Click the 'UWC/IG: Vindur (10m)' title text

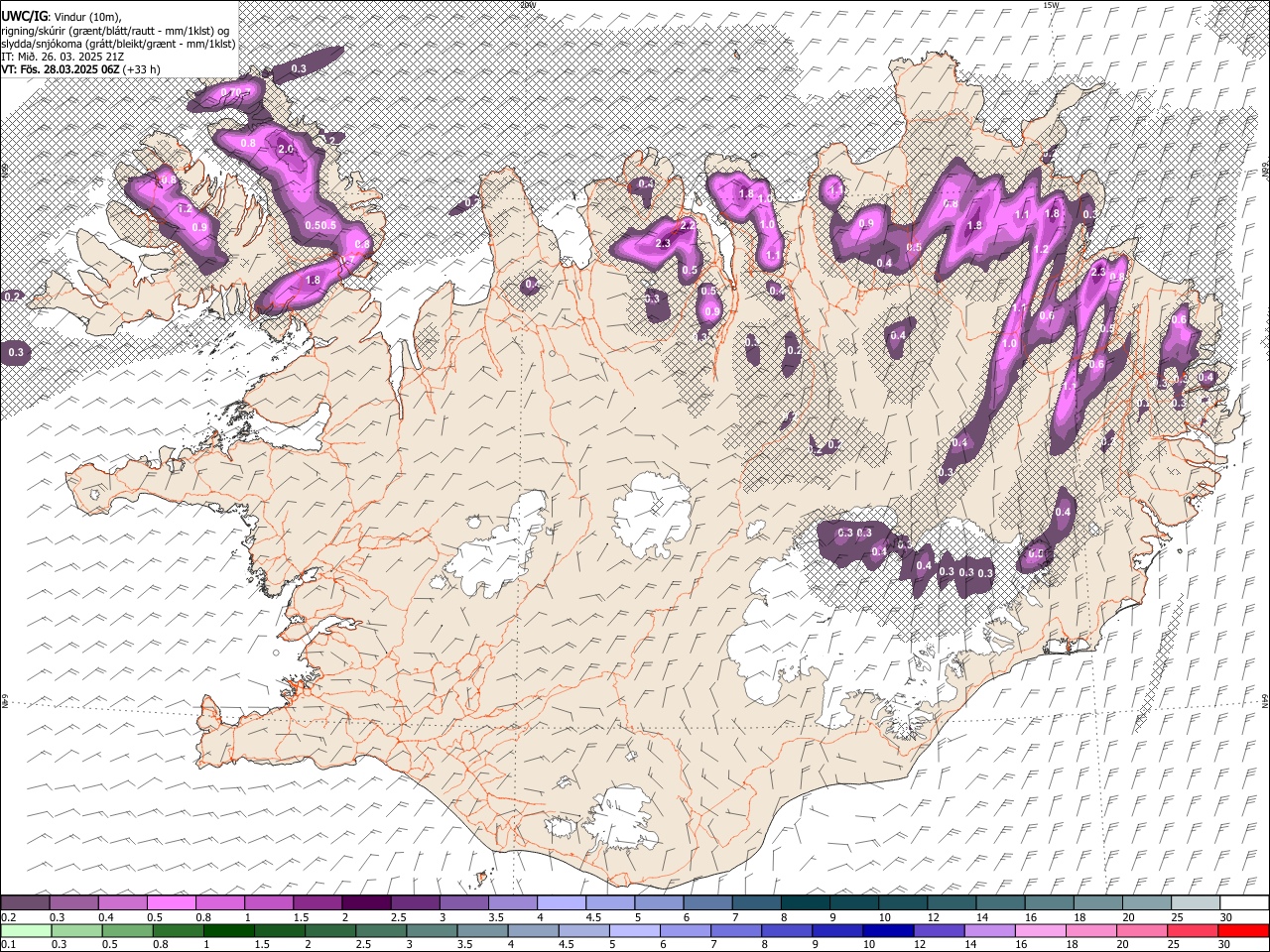click(62, 17)
